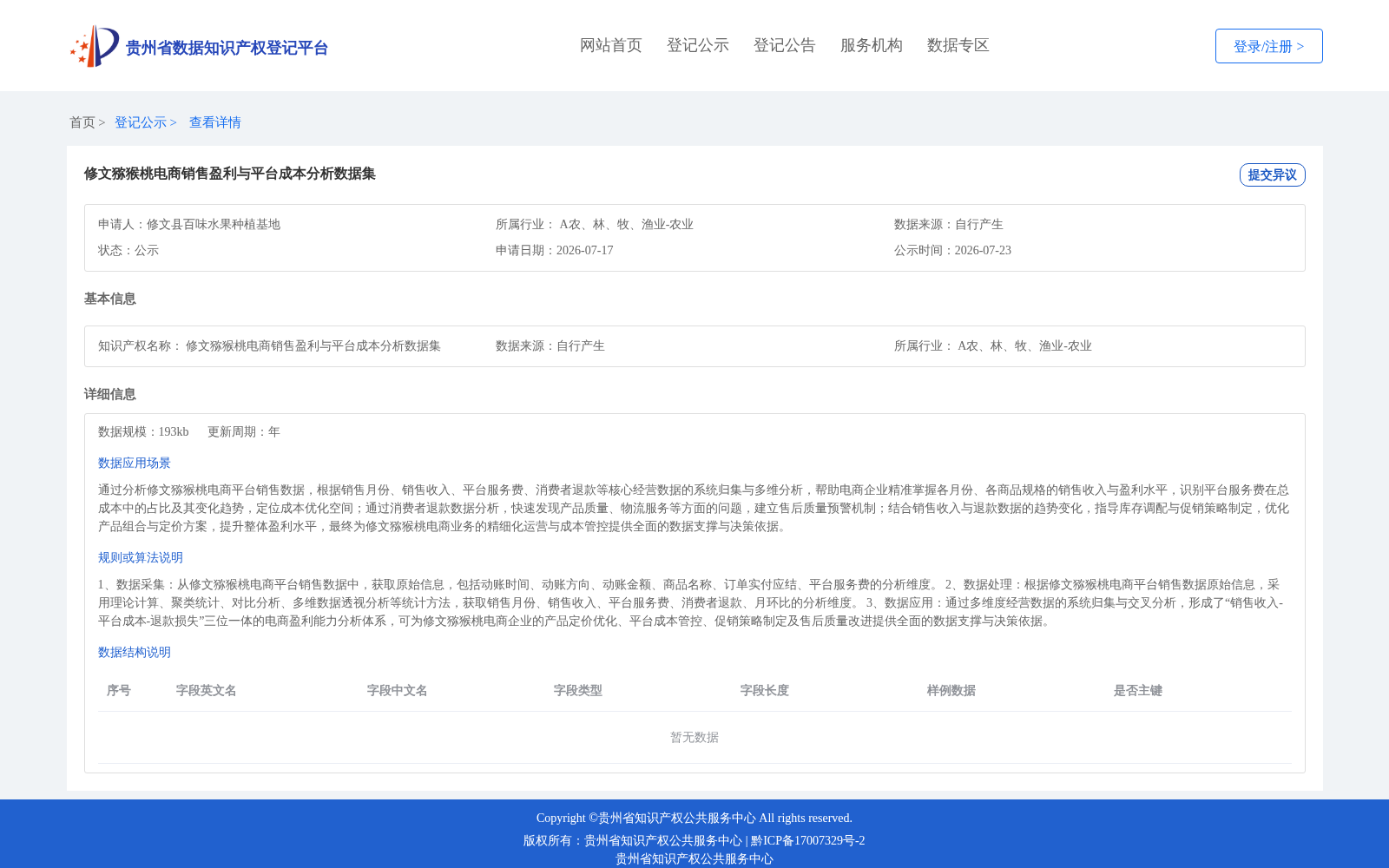Click the 公示时间：2026-07-23 text

click(952, 250)
